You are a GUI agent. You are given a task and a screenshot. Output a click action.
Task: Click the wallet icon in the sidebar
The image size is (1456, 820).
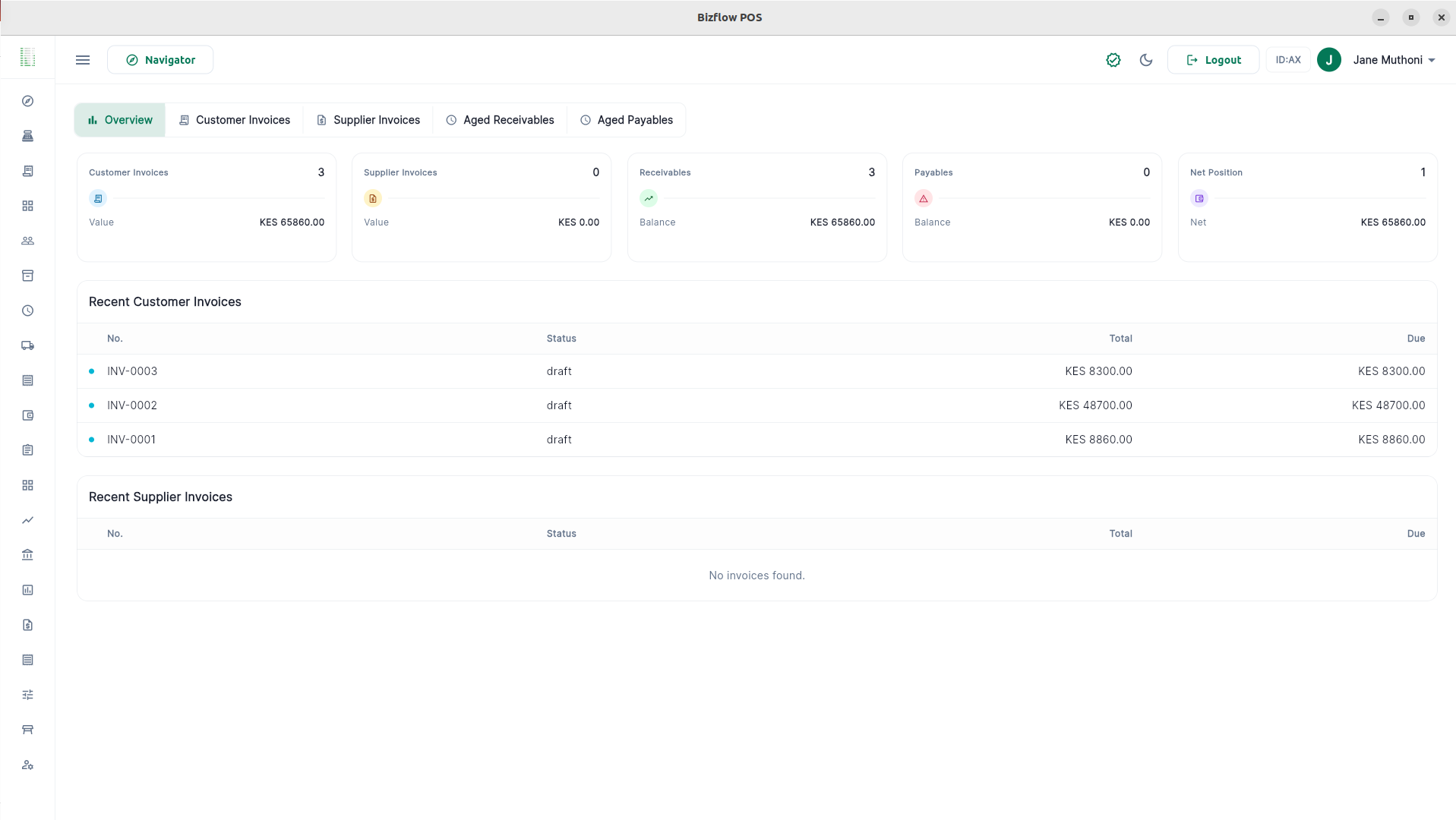[27, 415]
